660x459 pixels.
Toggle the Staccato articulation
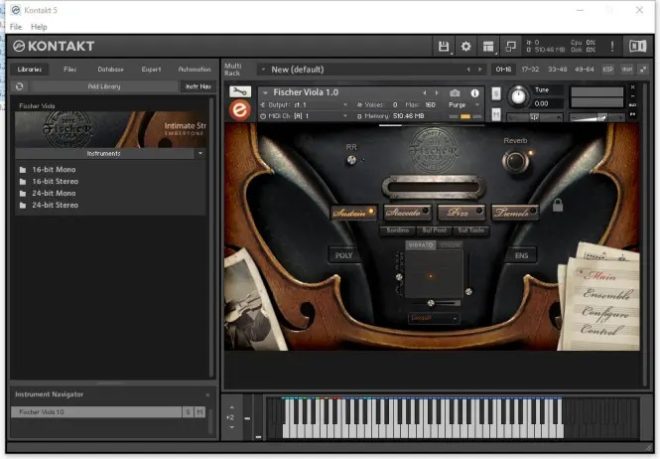(407, 212)
